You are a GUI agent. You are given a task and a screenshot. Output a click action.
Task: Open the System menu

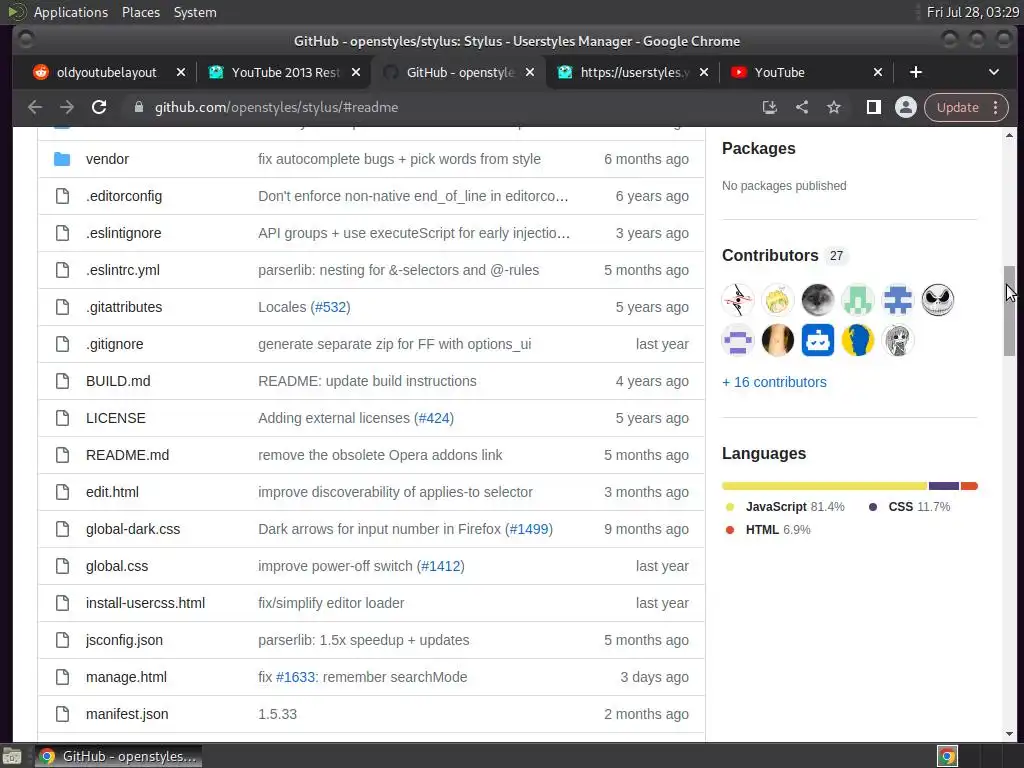coord(195,12)
